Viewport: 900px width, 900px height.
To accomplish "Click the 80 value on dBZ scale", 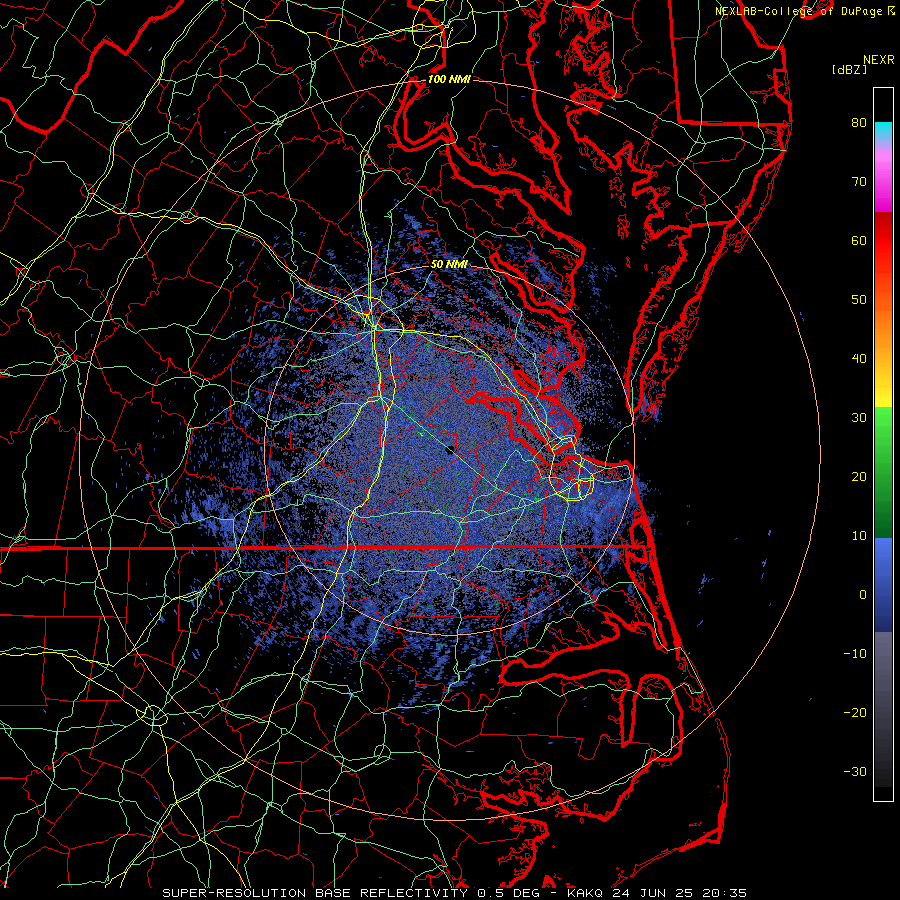I will click(x=859, y=123).
